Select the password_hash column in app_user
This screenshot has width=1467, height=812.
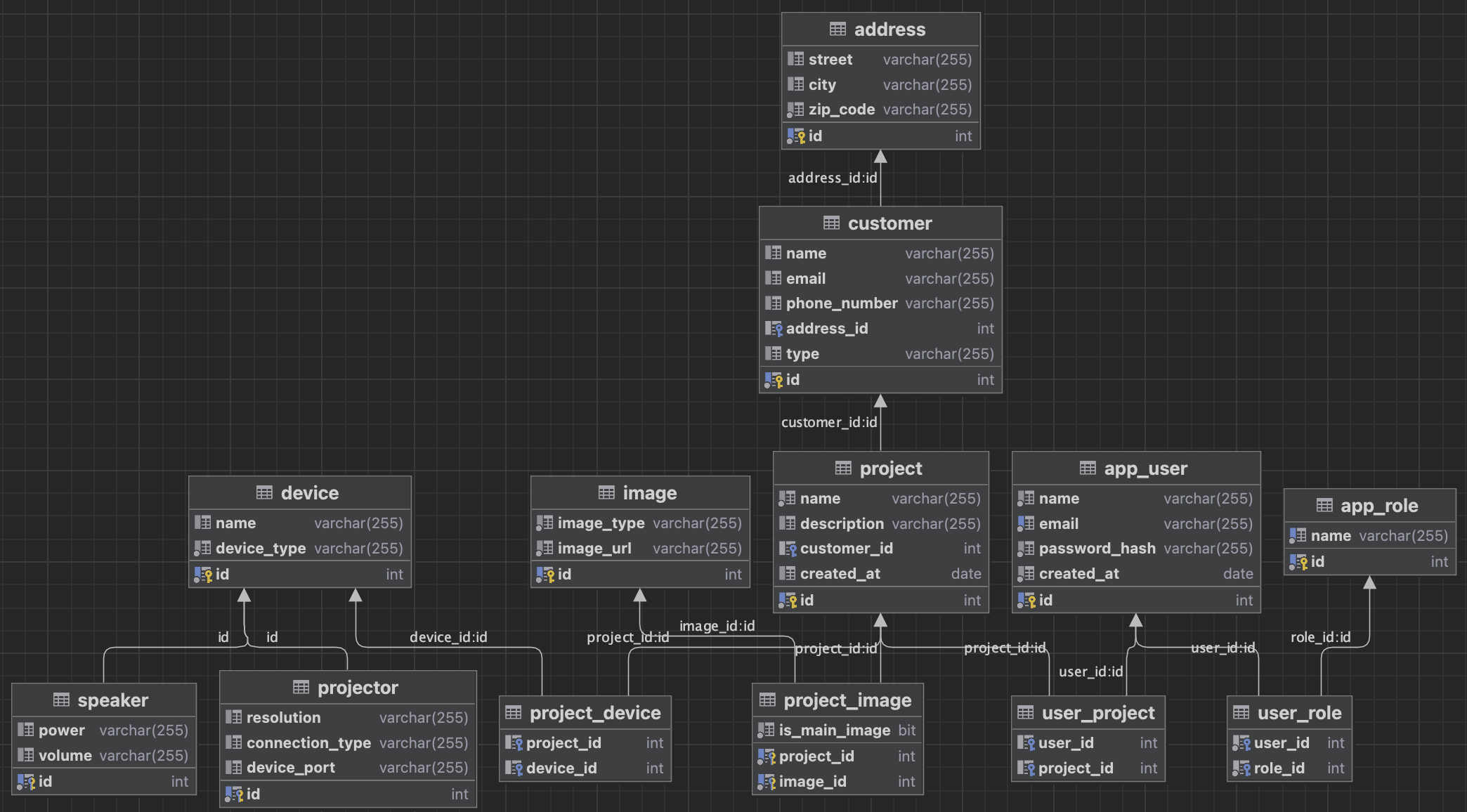pos(1097,549)
